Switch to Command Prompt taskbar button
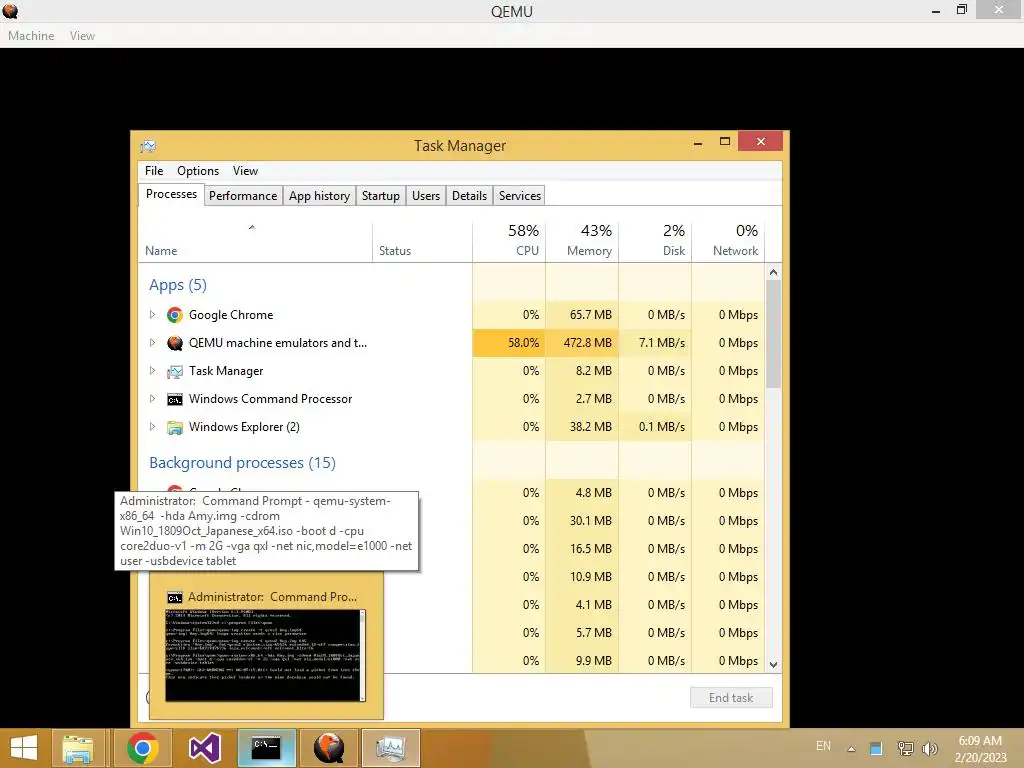Screen dimensions: 1024x768 click(x=266, y=748)
